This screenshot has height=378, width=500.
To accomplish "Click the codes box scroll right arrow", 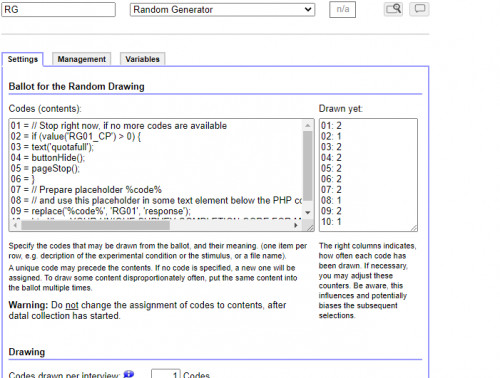I will tap(296, 225).
